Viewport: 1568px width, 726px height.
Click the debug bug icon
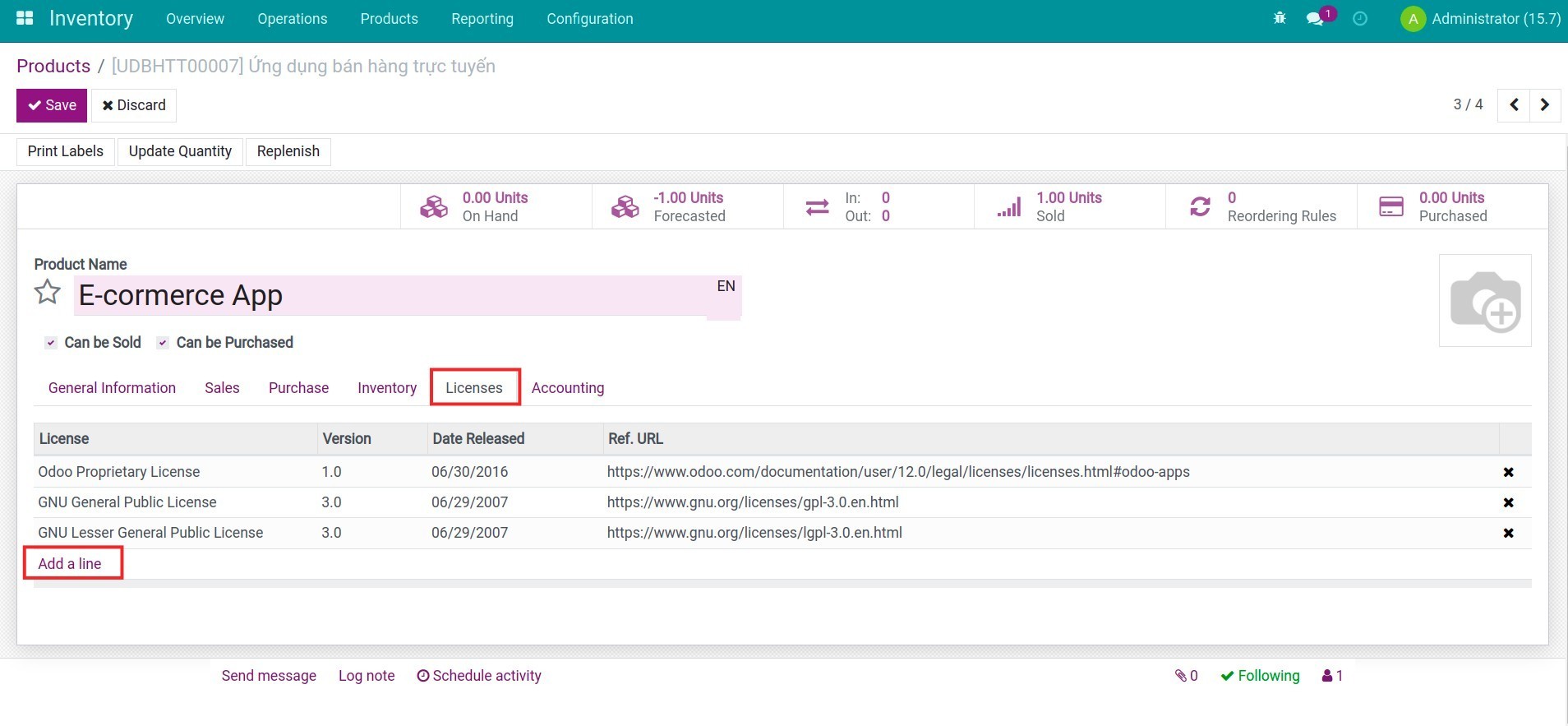(x=1279, y=18)
